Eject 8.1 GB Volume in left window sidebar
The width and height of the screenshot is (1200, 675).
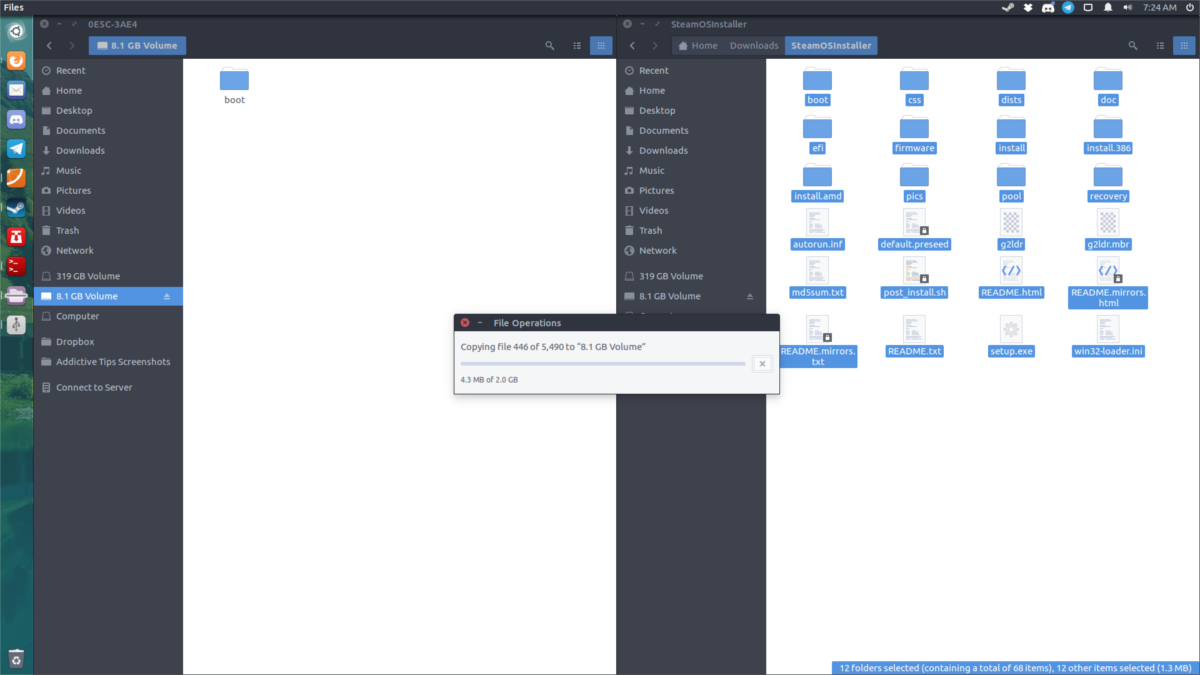pos(167,296)
